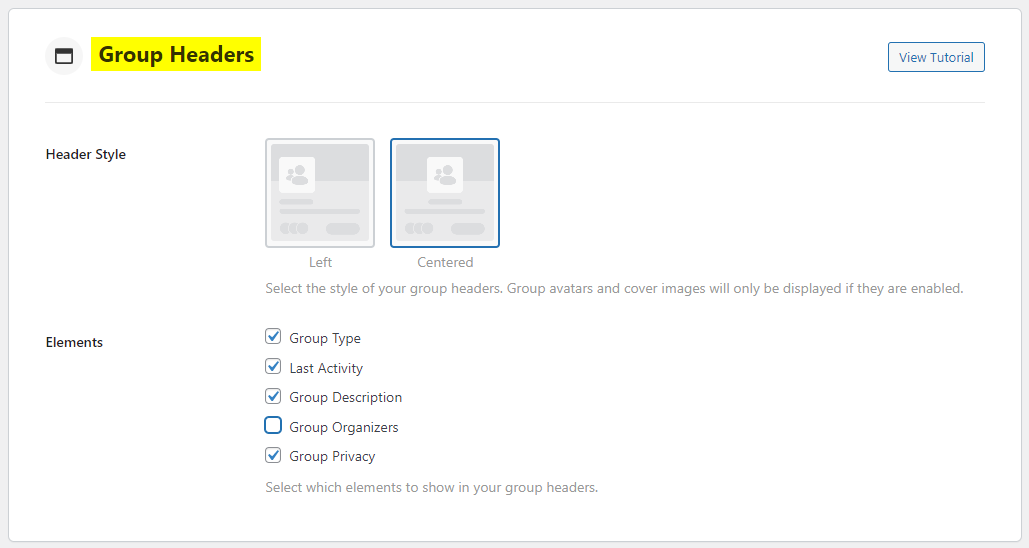Click avatar icon inside Centered style preview
Screen dimensions: 1029x548
445,175
